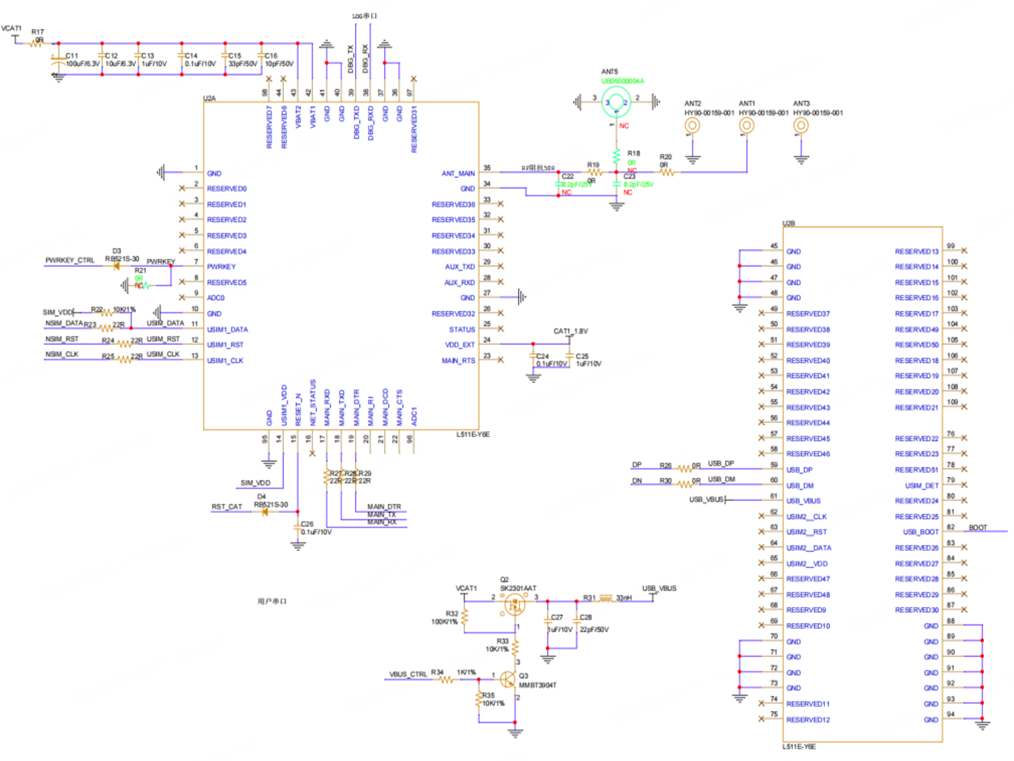Click the NSIM_DATA net label
The width and height of the screenshot is (1014, 761).
click(x=65, y=323)
